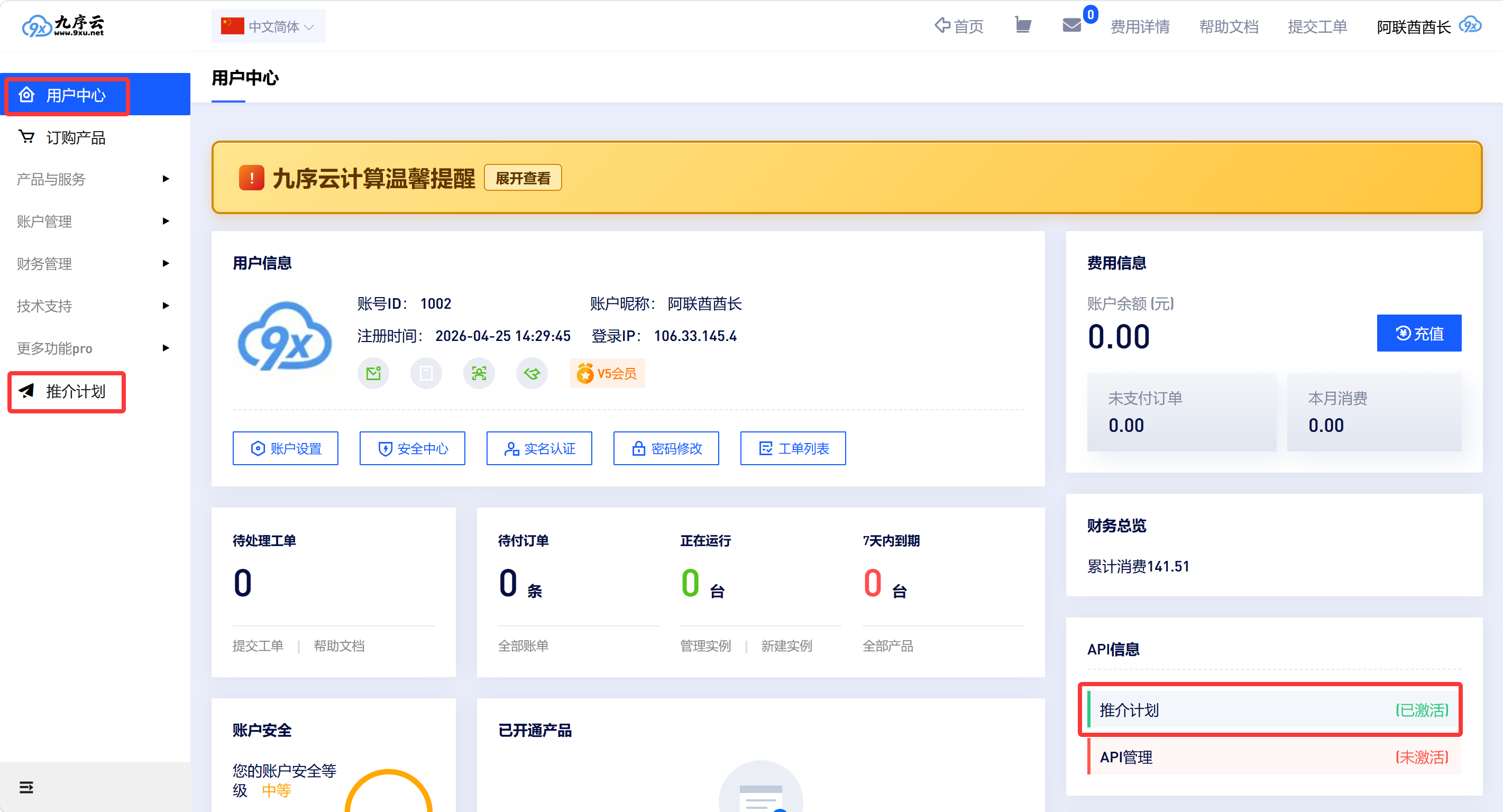This screenshot has width=1503, height=812.
Task: Click the V5会员 membership badge
Action: pyautogui.click(x=607, y=373)
